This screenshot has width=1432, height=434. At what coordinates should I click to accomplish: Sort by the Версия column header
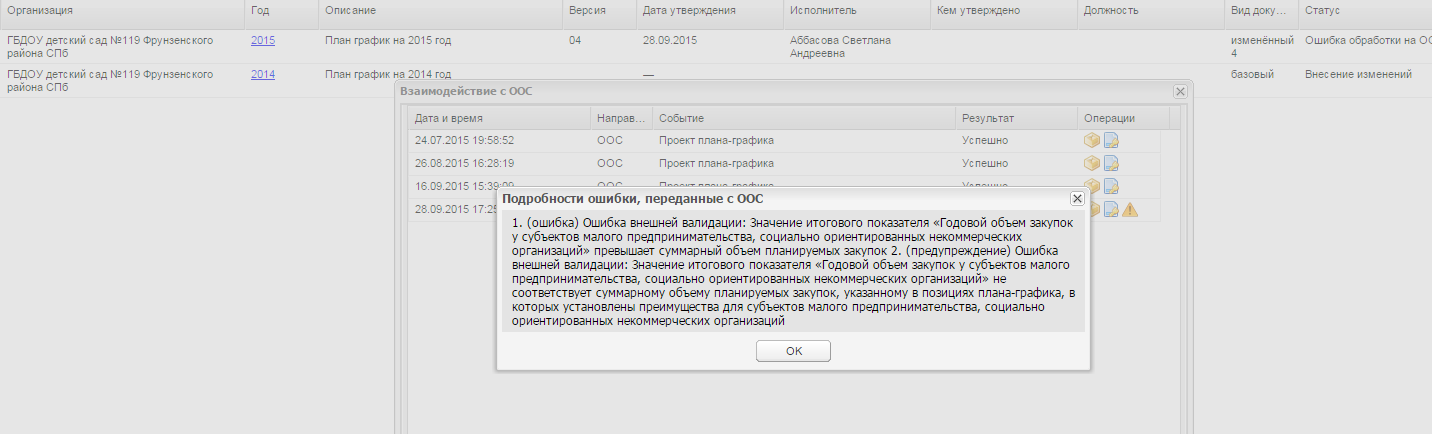pyautogui.click(x=597, y=10)
